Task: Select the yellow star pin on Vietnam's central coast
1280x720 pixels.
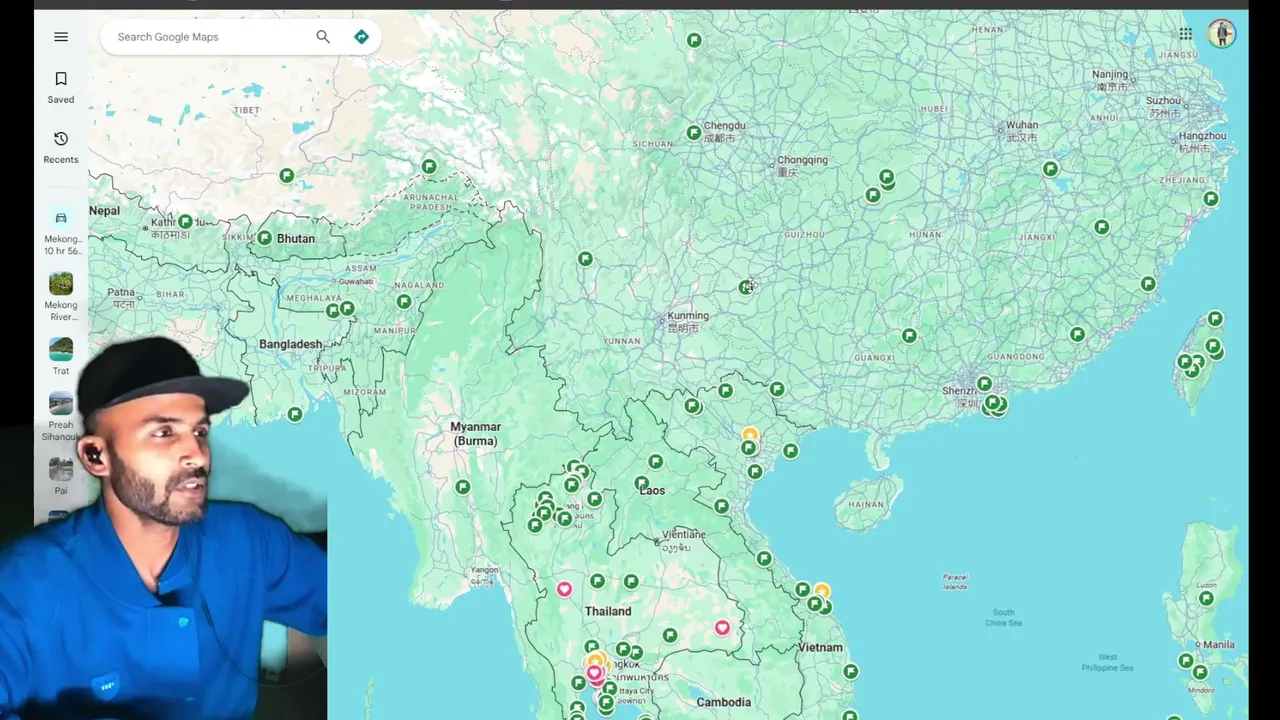Action: coord(821,592)
